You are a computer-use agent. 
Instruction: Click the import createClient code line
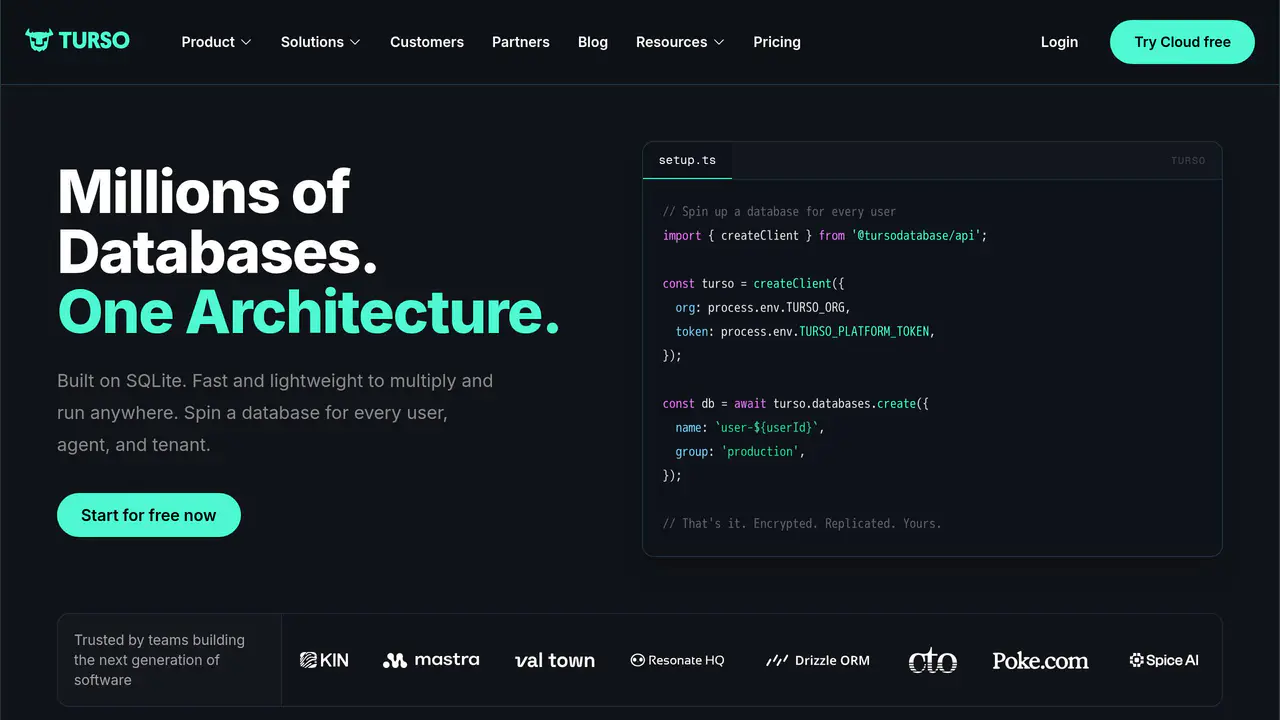pyautogui.click(x=825, y=236)
